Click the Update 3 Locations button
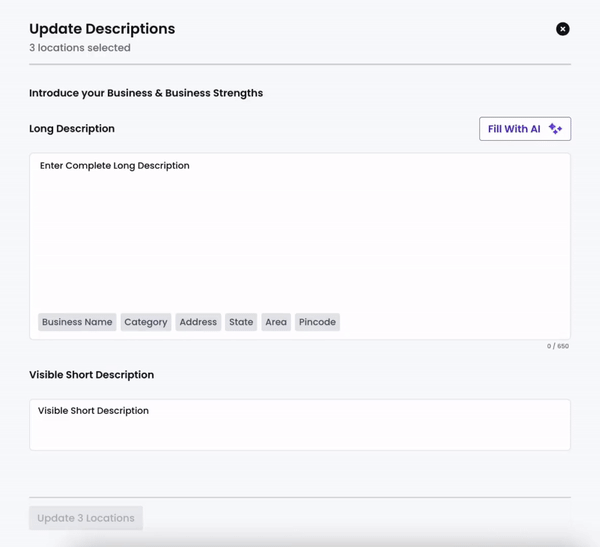This screenshot has height=547, width=600. pos(86,518)
